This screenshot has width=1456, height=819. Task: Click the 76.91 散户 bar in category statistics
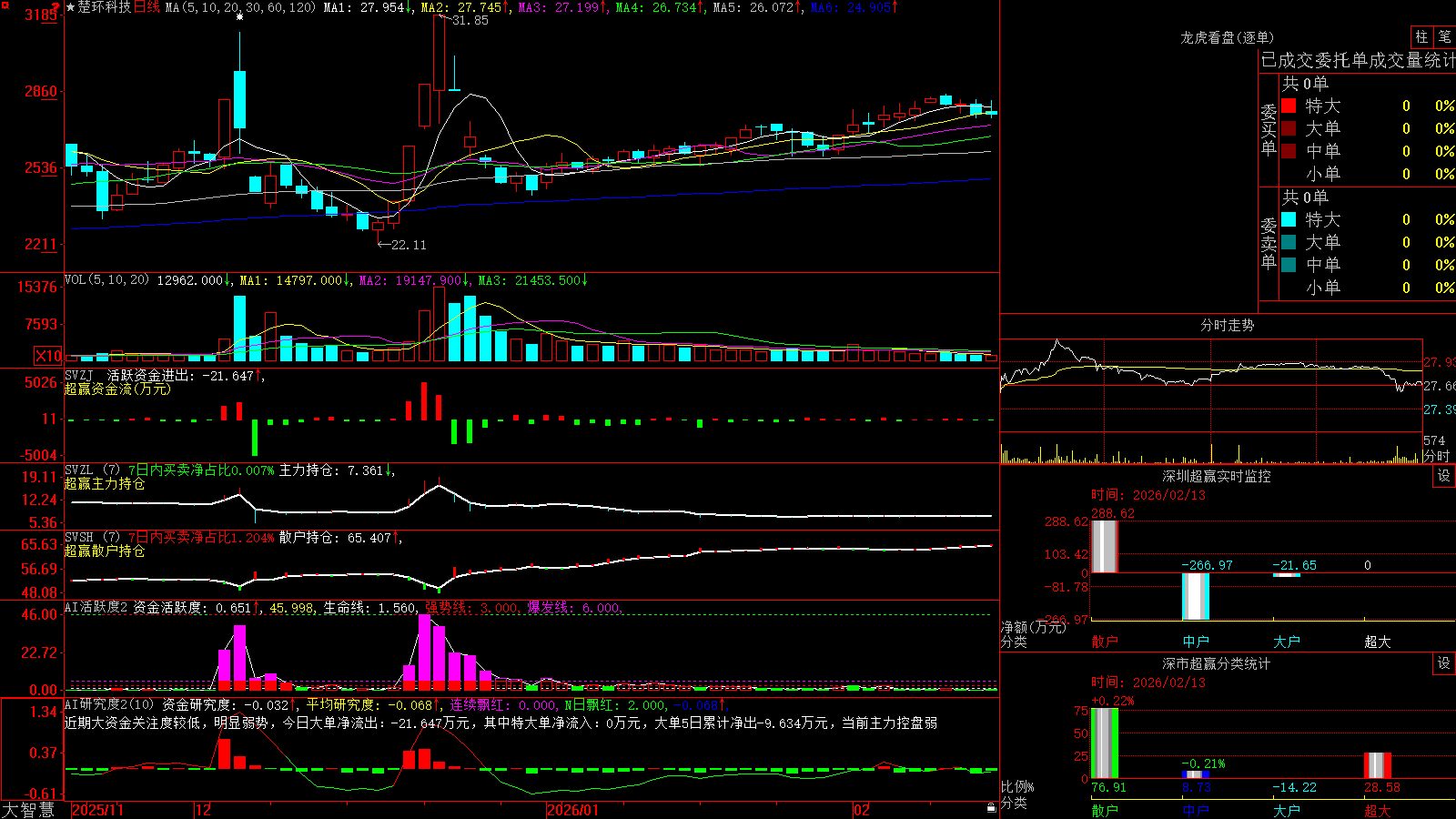[x=1105, y=743]
